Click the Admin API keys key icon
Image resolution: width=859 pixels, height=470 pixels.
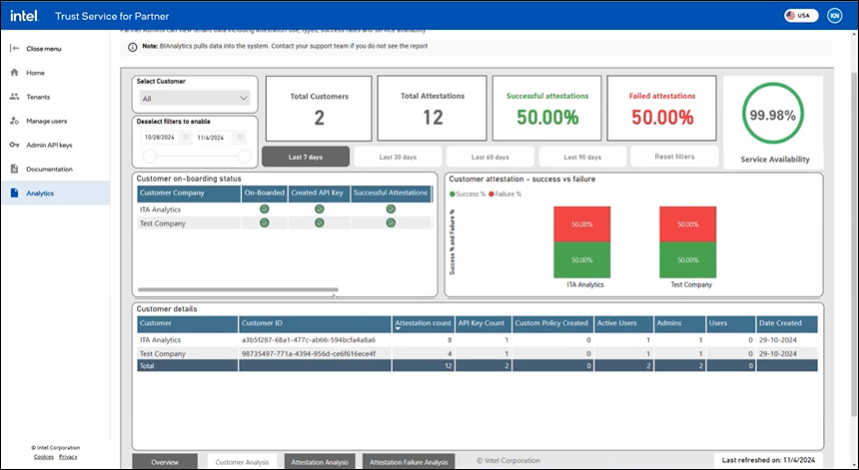click(x=15, y=145)
